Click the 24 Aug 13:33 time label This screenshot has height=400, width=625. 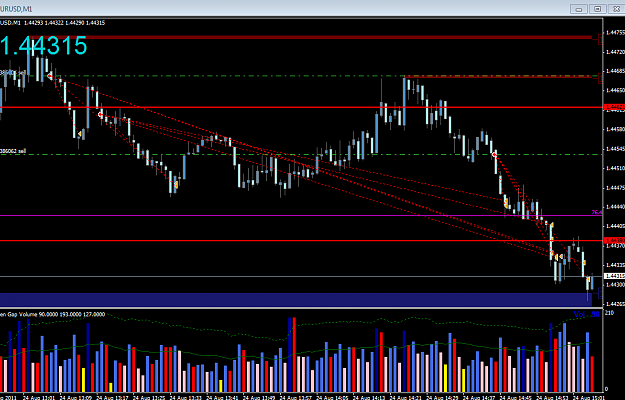pyautogui.click(x=187, y=397)
